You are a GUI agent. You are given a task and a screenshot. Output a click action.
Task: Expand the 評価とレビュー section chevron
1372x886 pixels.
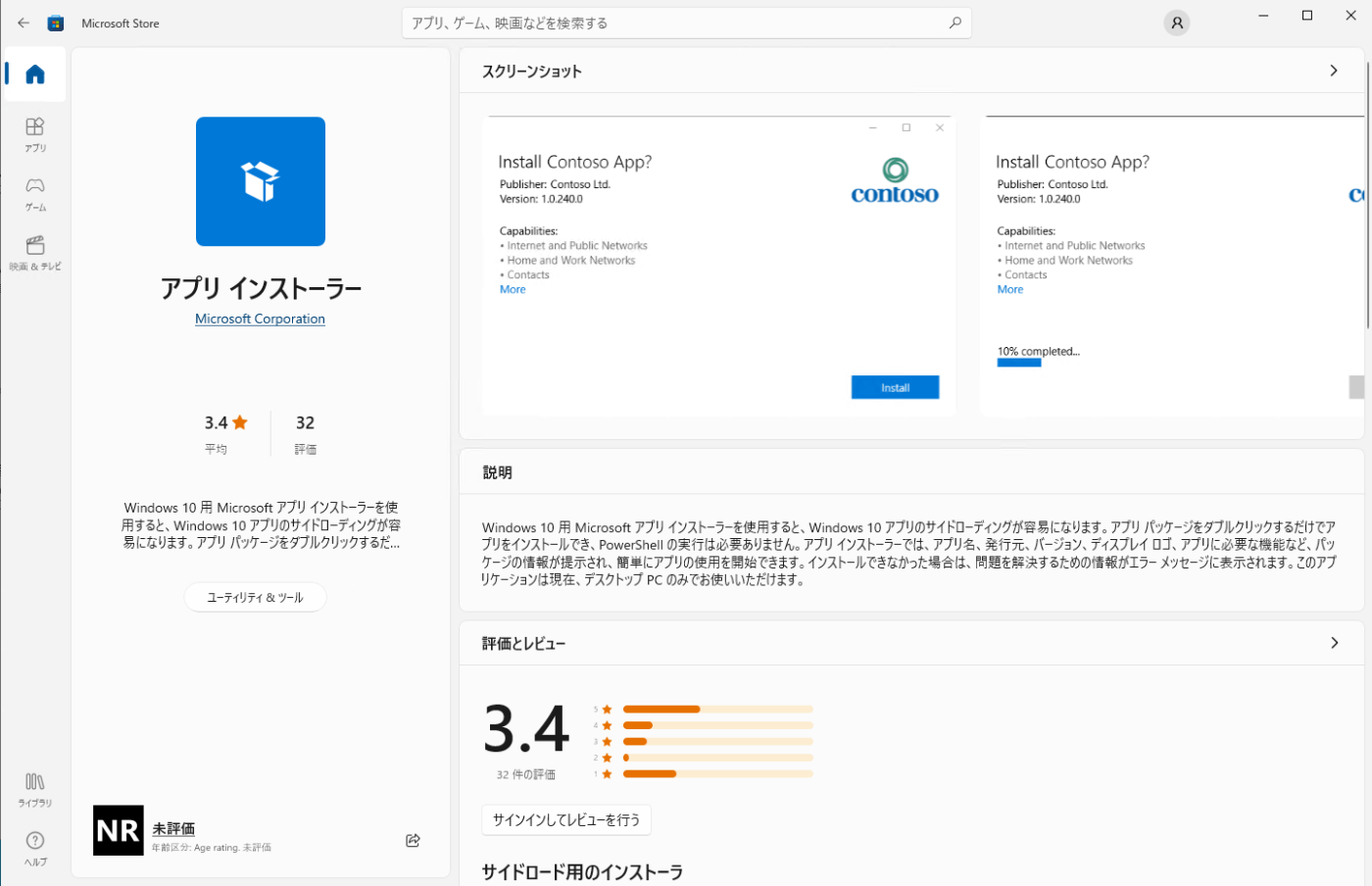coord(1334,643)
